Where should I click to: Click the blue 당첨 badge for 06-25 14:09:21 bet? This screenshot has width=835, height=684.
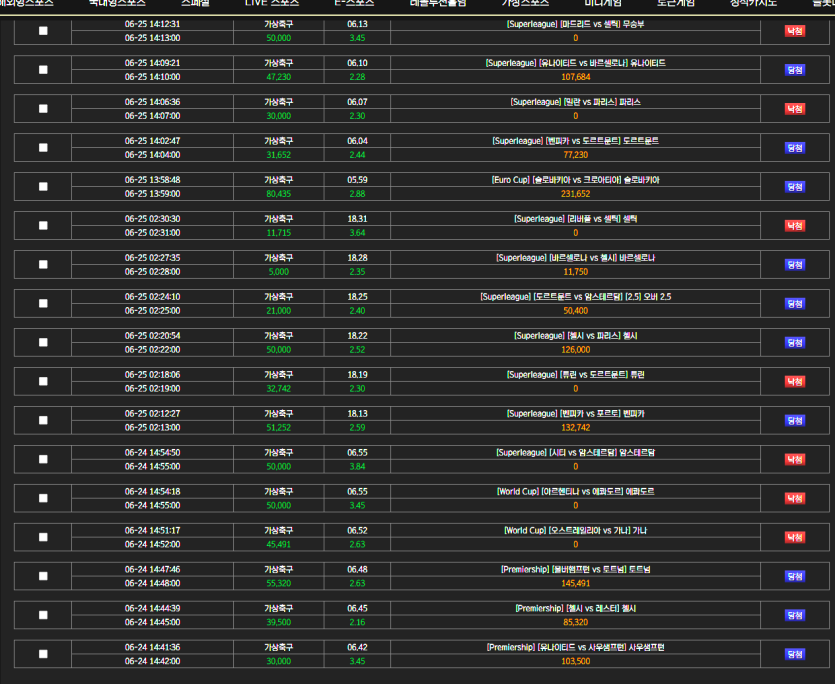794,70
